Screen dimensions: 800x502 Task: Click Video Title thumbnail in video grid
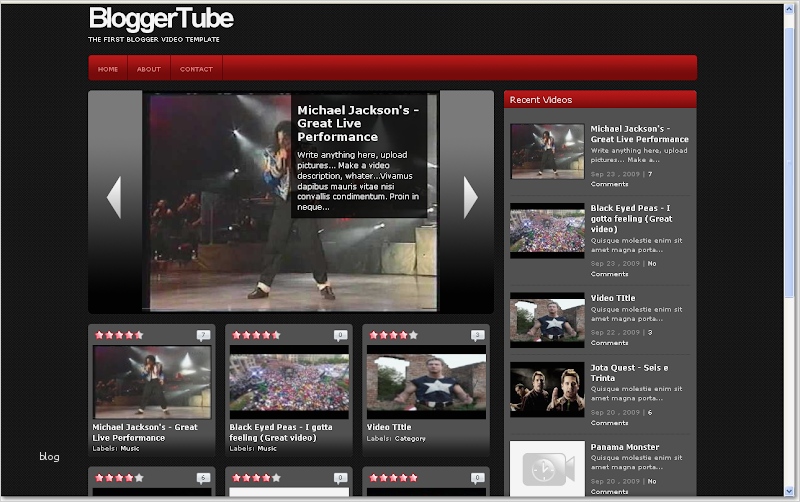[x=427, y=383]
